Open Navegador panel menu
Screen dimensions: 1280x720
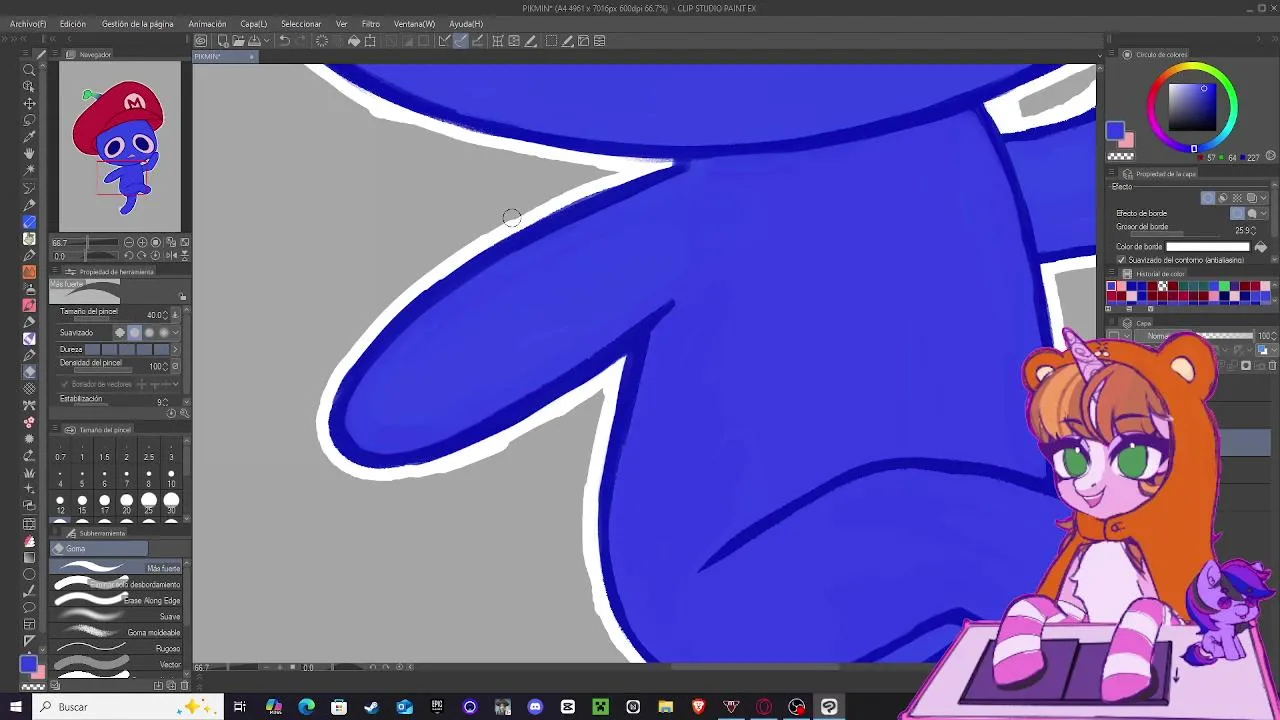click(x=56, y=55)
